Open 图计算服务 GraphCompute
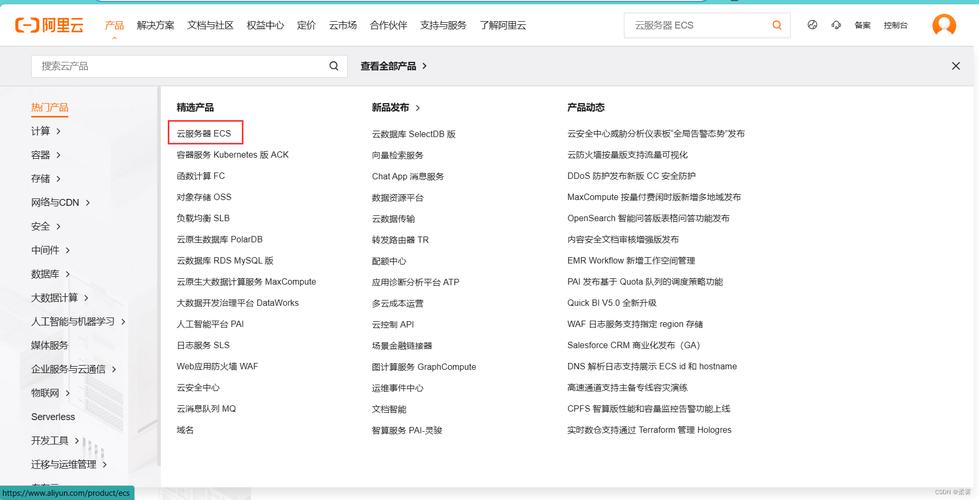 pyautogui.click(x=424, y=367)
